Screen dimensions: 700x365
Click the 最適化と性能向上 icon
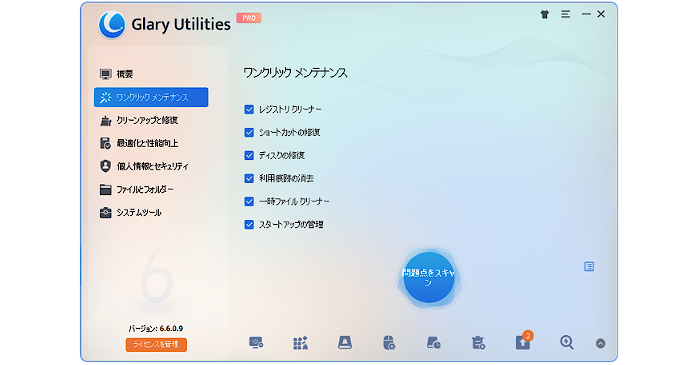click(105, 143)
